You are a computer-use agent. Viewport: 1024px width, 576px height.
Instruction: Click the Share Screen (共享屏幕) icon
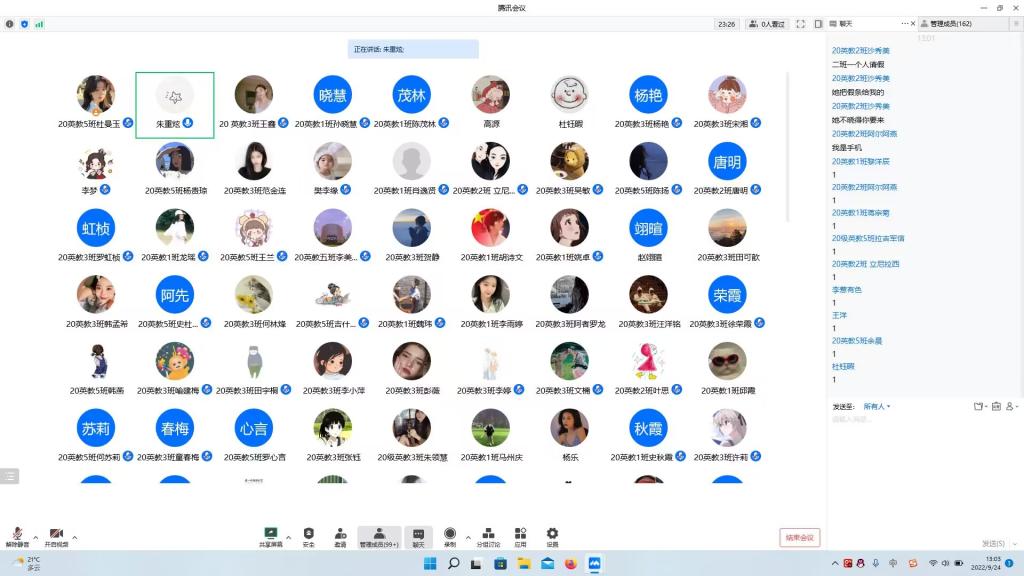pos(270,535)
